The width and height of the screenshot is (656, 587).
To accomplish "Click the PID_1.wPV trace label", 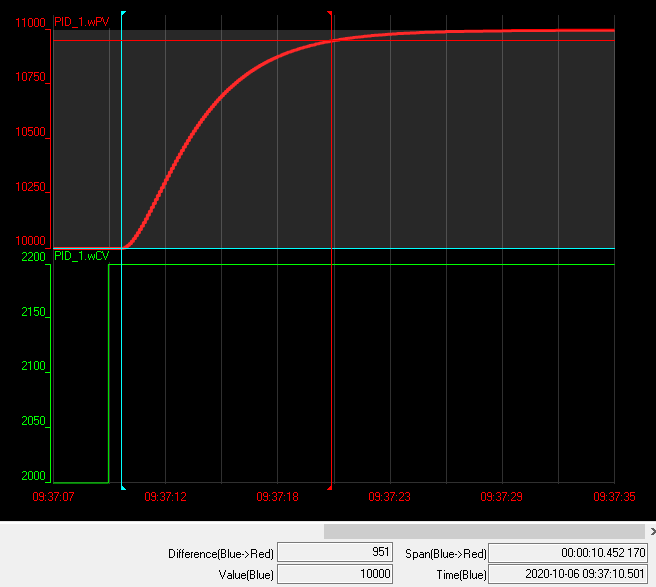I will tap(82, 22).
